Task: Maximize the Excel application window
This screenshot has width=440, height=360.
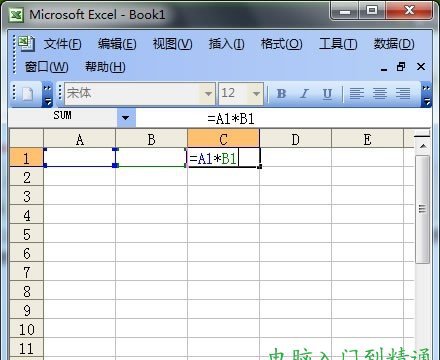Action: (372, 11)
